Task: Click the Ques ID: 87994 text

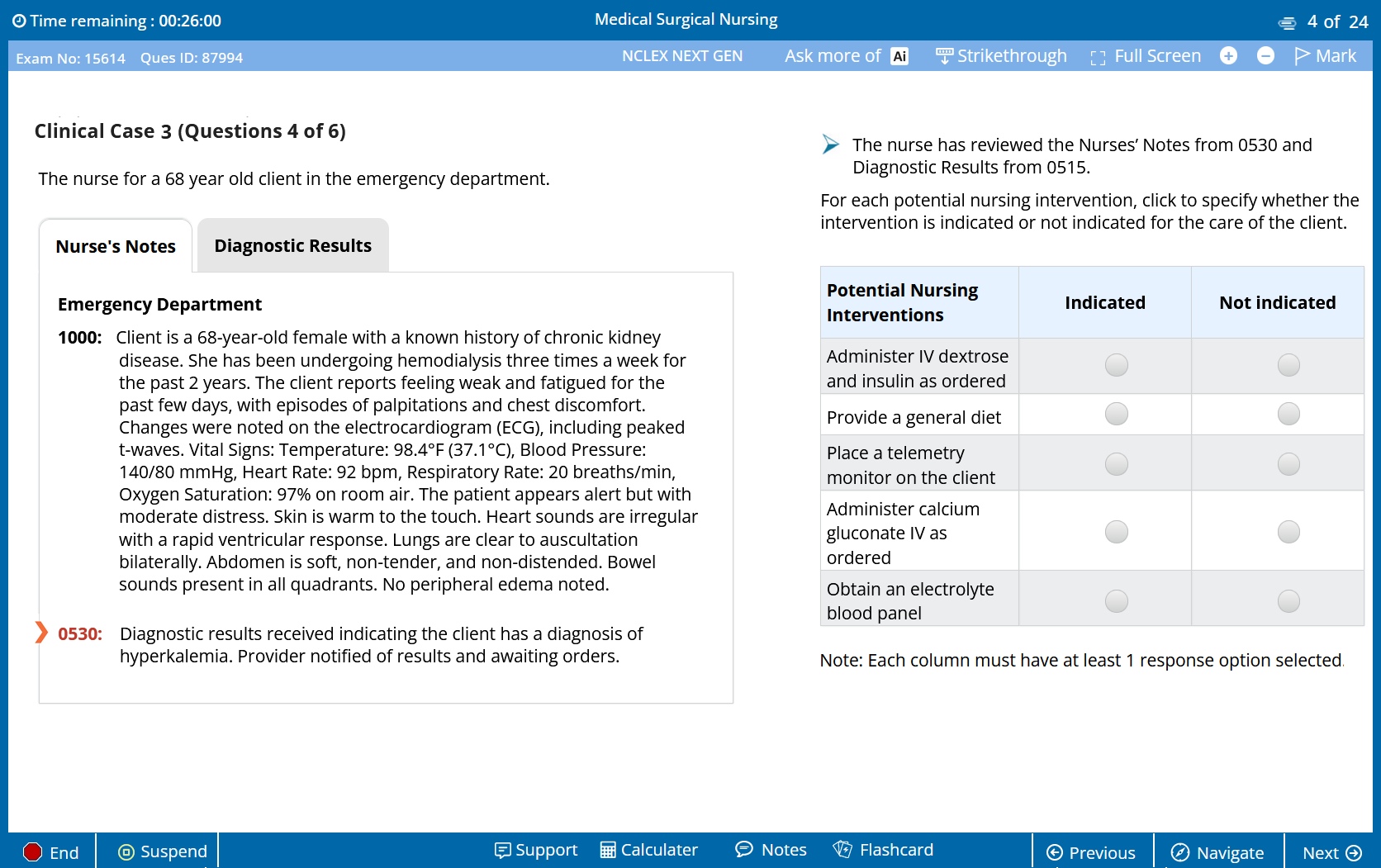Action: click(x=192, y=58)
